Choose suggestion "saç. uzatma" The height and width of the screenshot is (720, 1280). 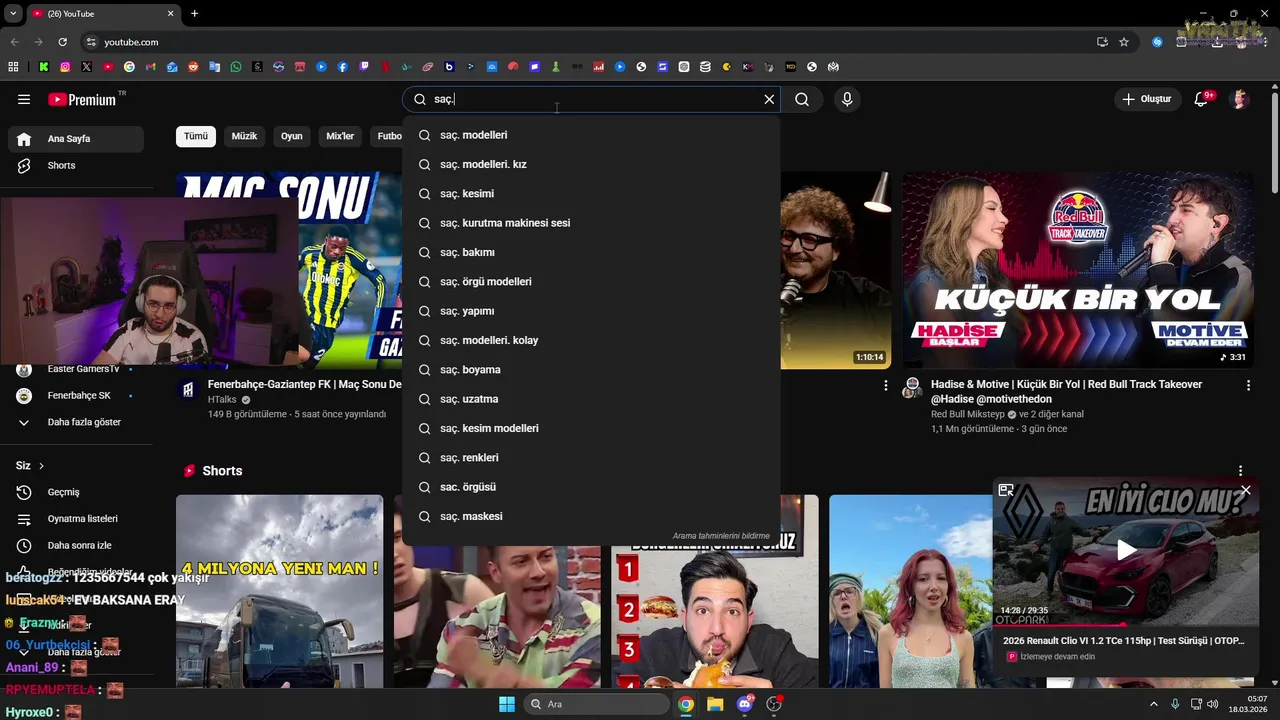[591, 399]
